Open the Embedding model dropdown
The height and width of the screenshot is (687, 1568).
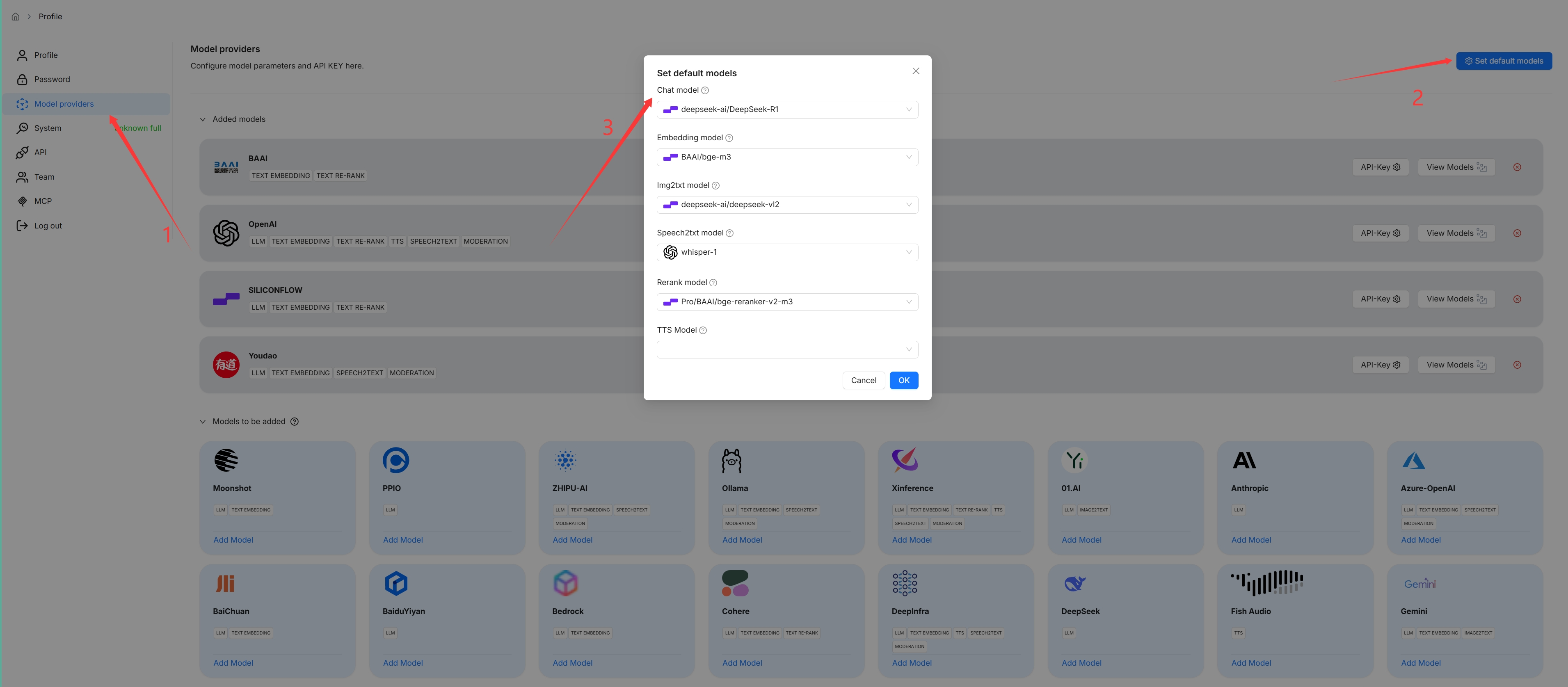tap(787, 157)
